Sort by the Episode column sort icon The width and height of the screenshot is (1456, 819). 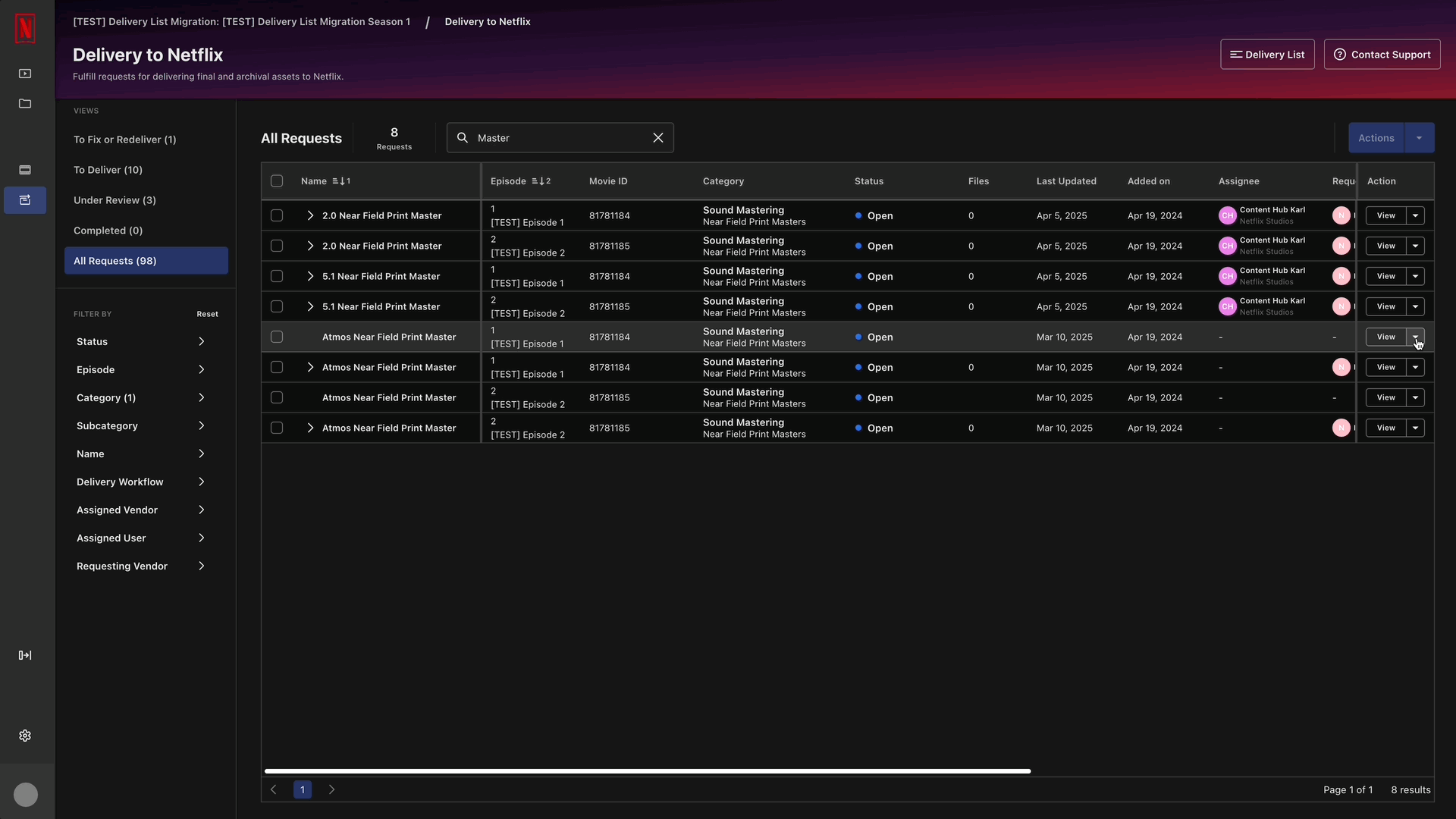click(541, 181)
